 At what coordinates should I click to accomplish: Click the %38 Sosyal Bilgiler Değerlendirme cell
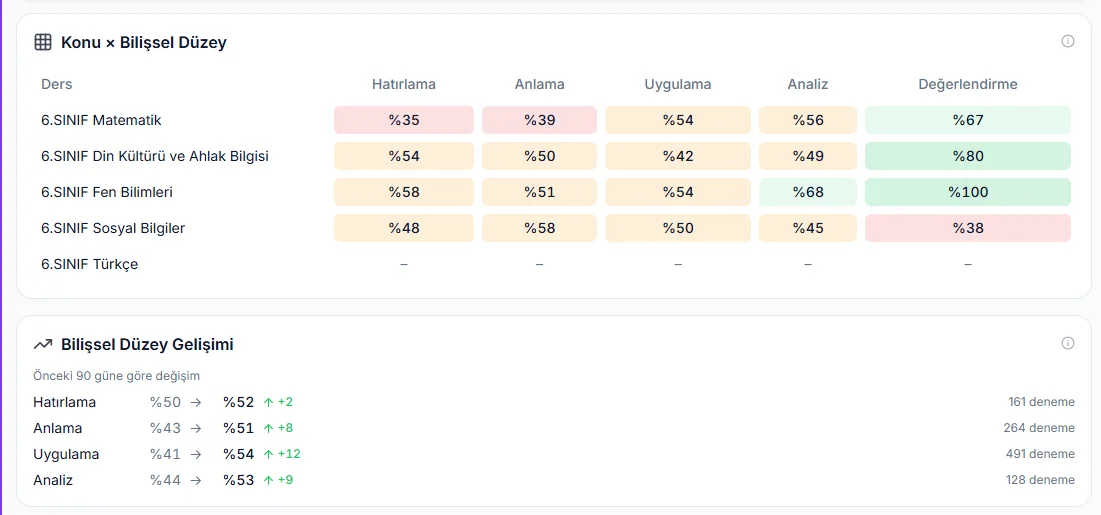(968, 228)
